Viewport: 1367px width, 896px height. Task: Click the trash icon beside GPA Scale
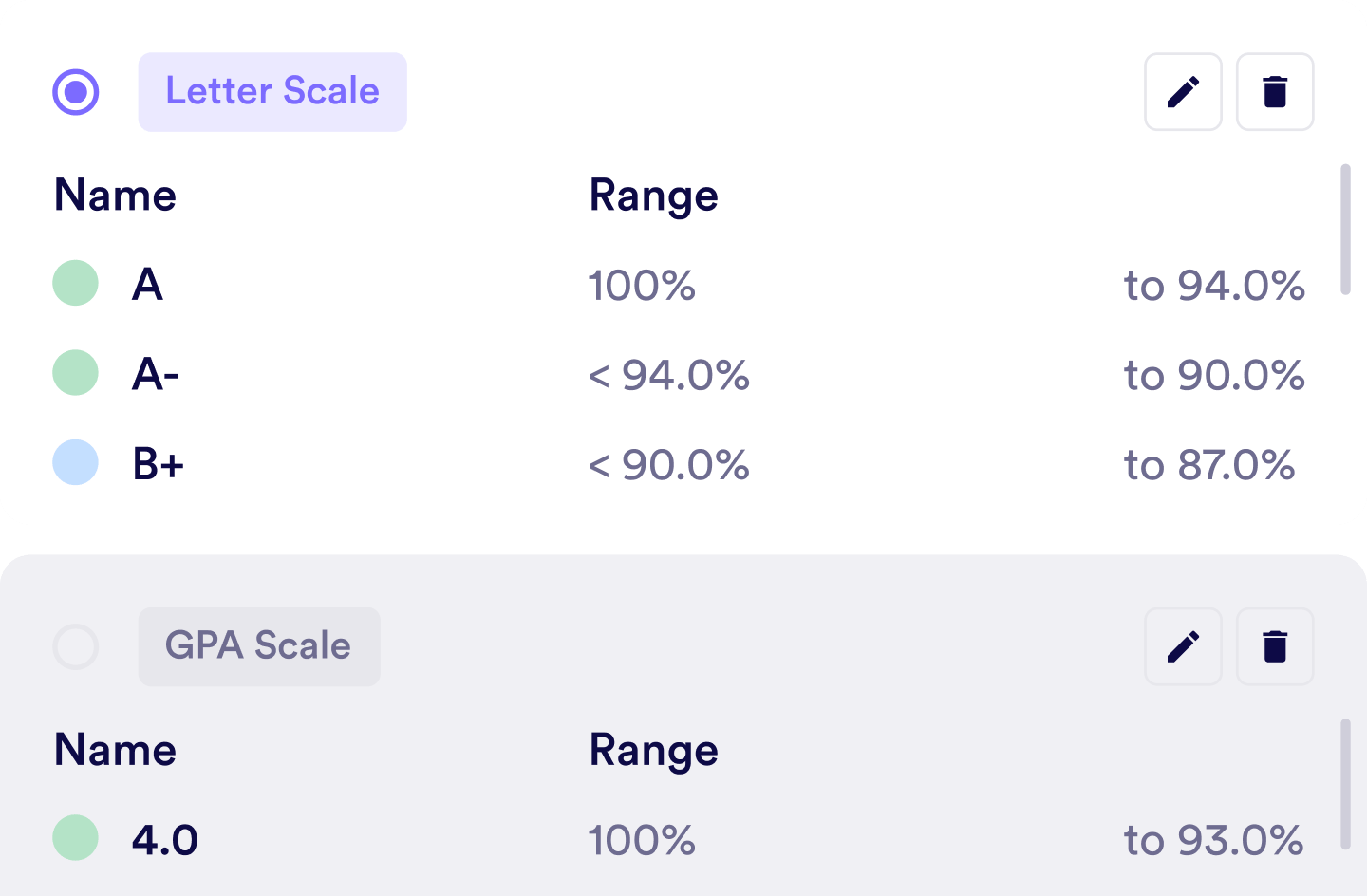(1275, 646)
